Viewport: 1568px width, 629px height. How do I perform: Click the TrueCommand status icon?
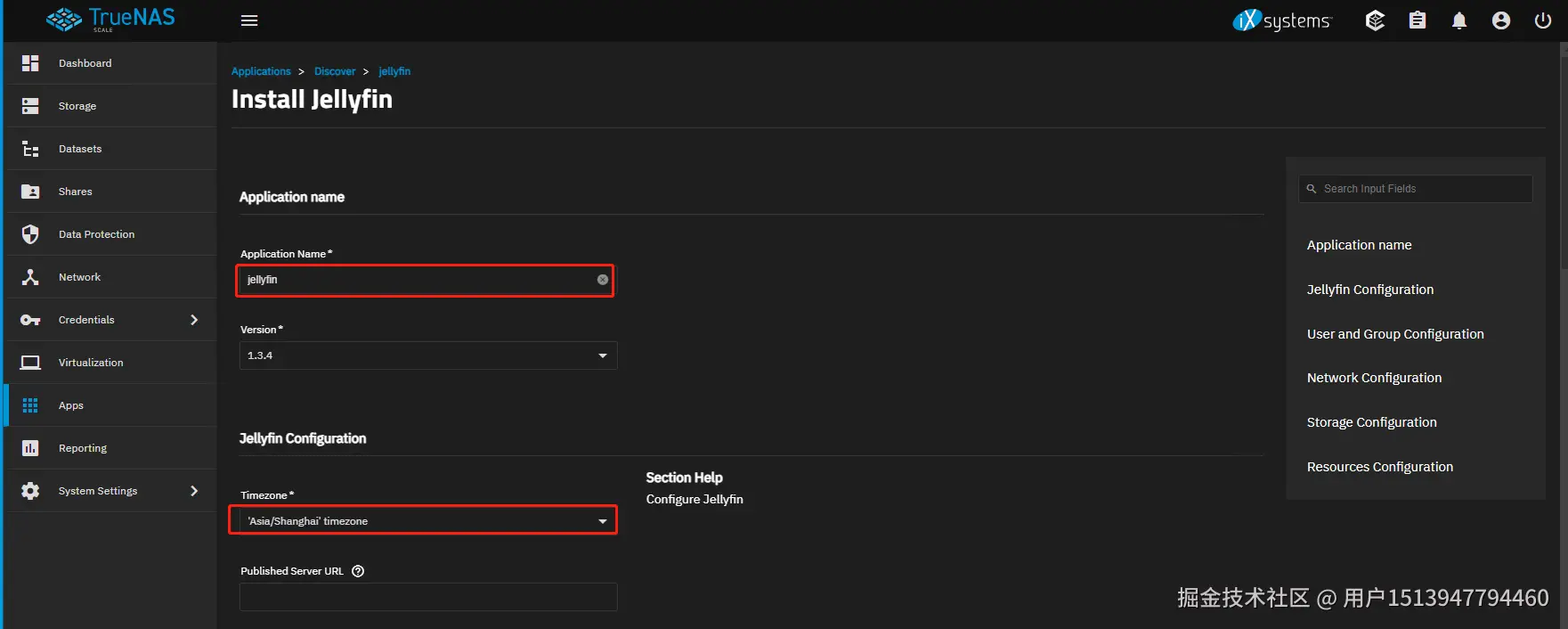tap(1375, 20)
